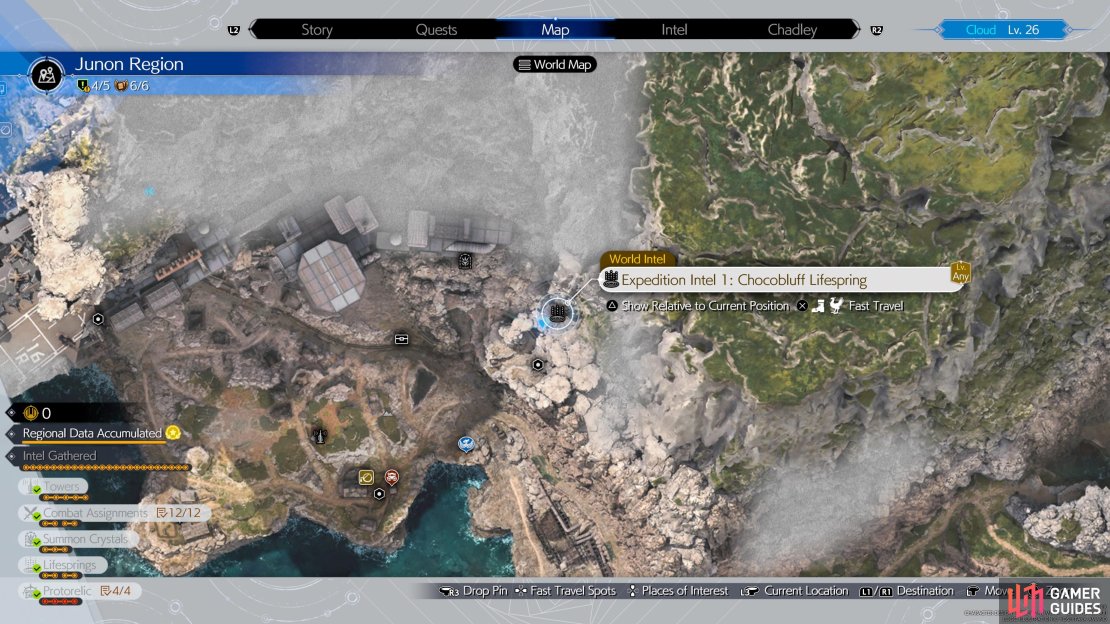This screenshot has width=1110, height=624.
Task: Click the 6/6 counter icon under Junon Region
Action: point(121,86)
